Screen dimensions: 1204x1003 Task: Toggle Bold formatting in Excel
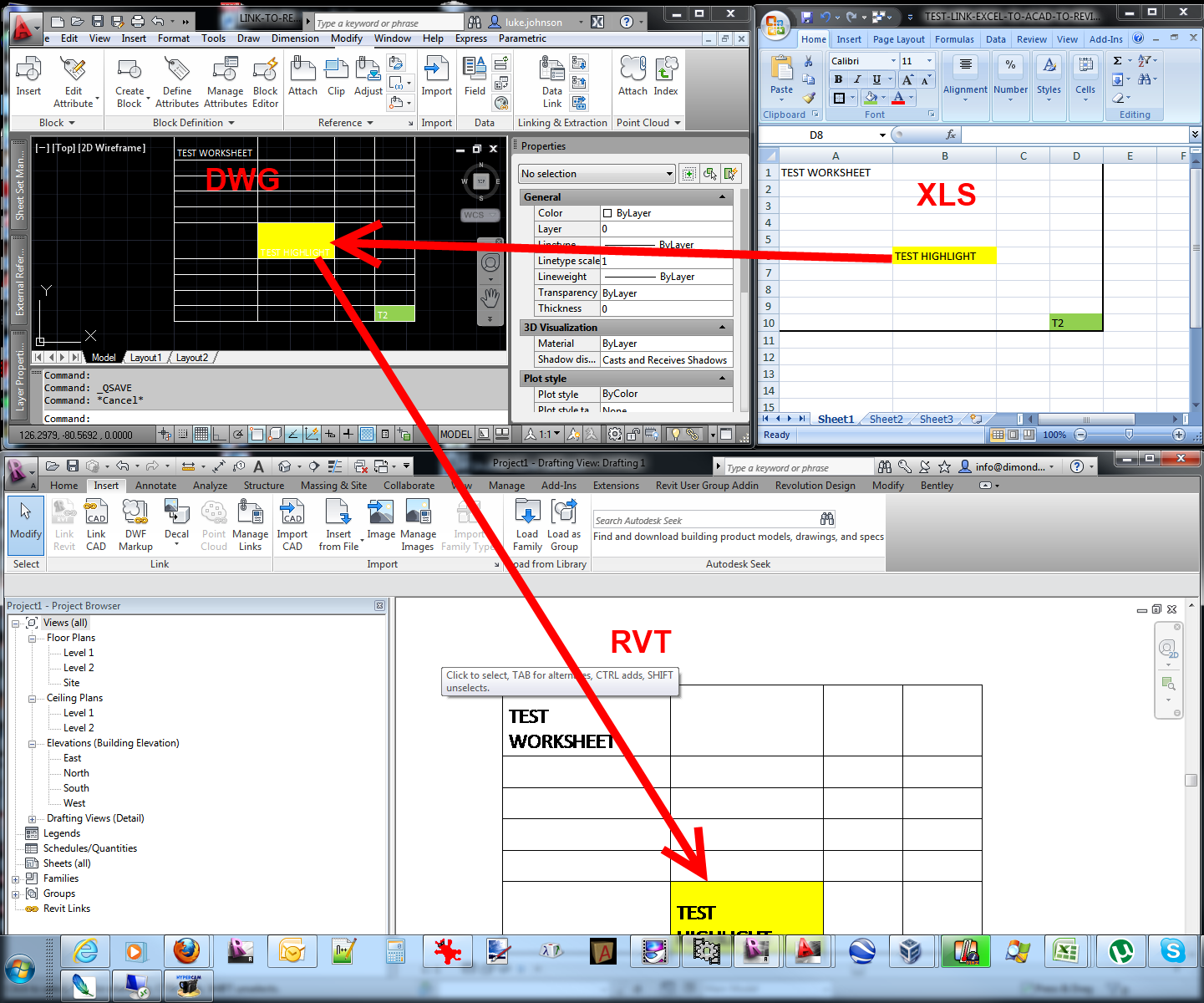pyautogui.click(x=838, y=79)
